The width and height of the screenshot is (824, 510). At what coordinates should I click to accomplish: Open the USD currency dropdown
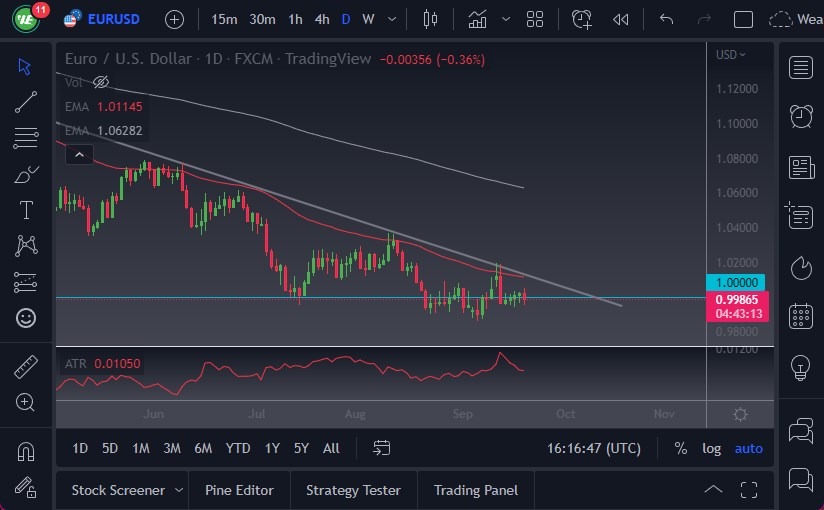[x=730, y=55]
